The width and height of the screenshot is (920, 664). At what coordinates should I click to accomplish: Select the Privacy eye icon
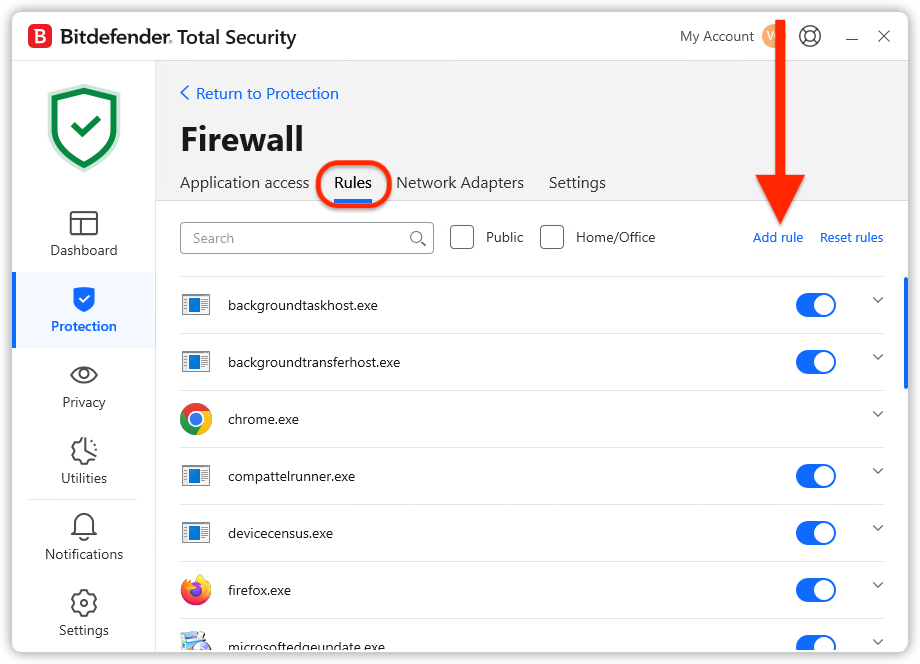[x=83, y=375]
